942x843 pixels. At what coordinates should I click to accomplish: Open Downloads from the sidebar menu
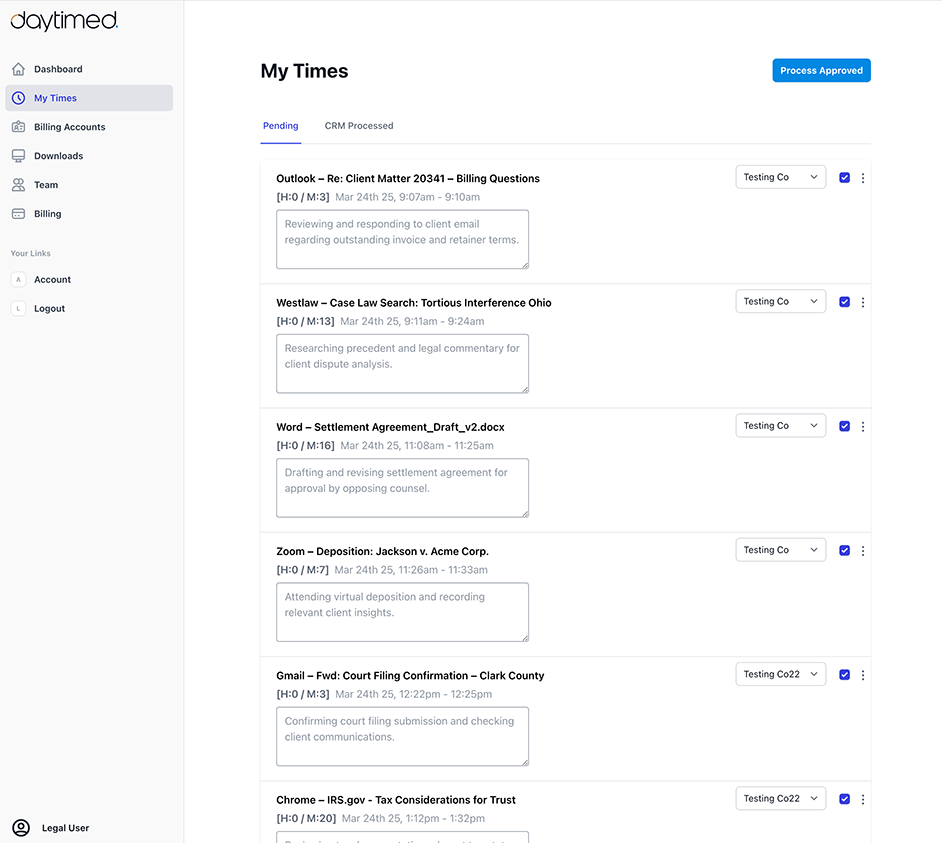(x=89, y=156)
